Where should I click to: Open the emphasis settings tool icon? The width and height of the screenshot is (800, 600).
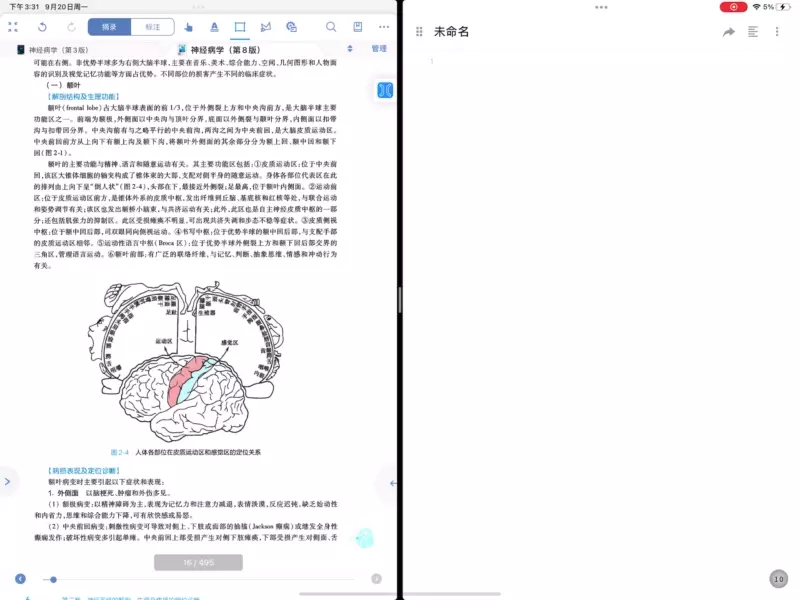pyautogui.click(x=291, y=27)
